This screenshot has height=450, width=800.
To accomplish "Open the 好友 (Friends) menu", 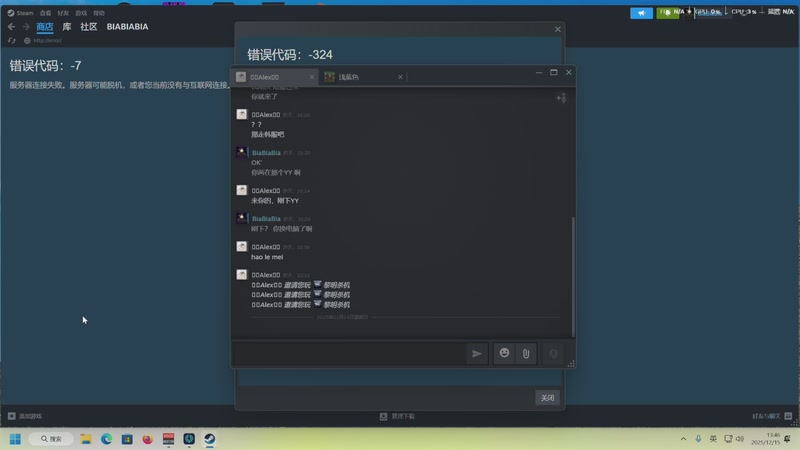I will (x=63, y=13).
